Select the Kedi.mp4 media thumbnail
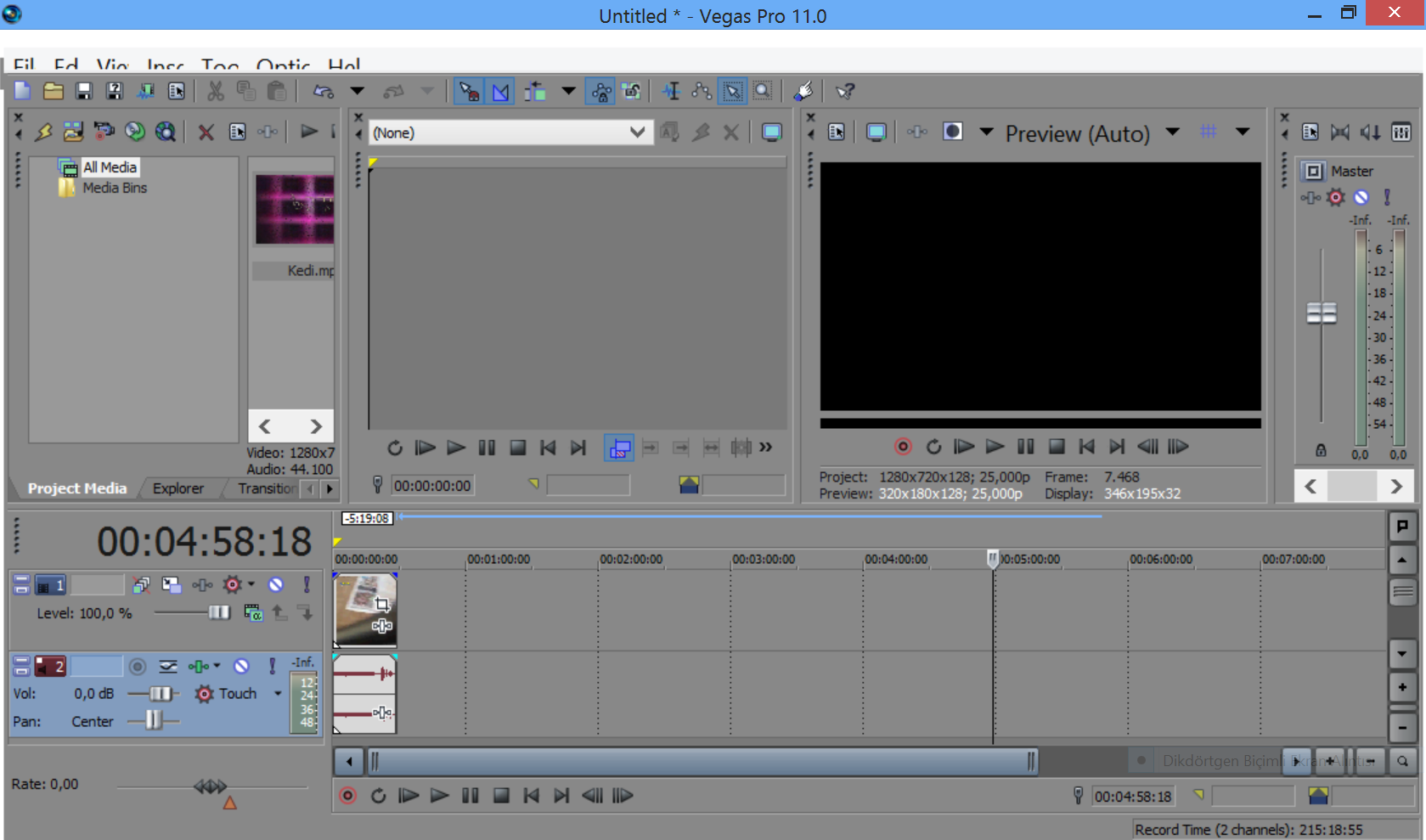Screen dimensions: 1426x840 click(x=295, y=209)
